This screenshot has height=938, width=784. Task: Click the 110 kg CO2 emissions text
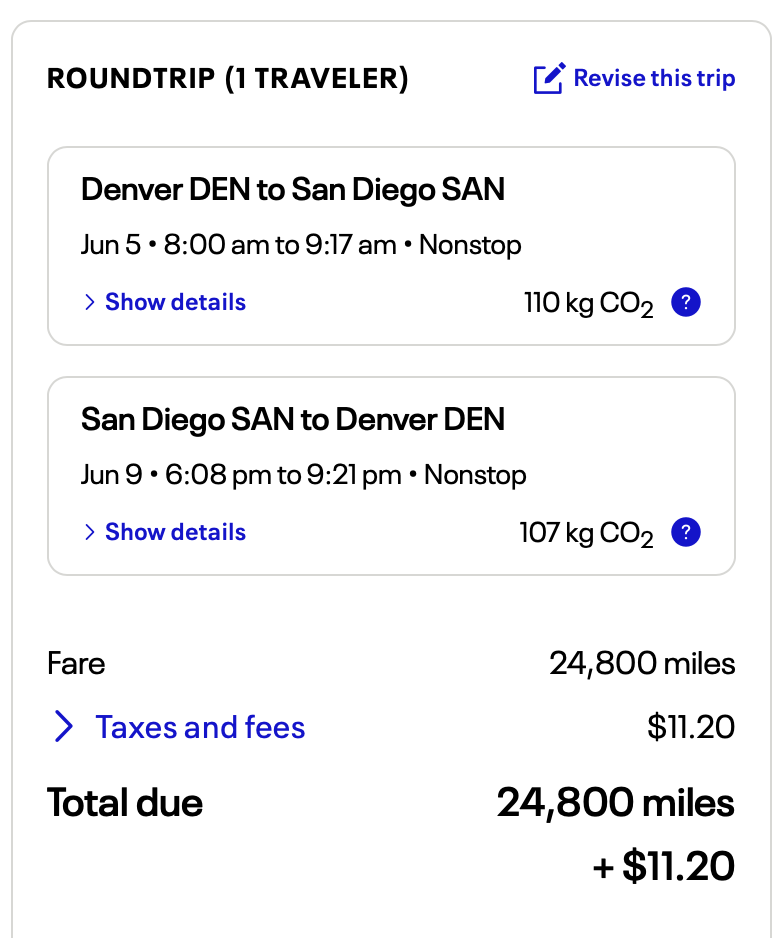(x=588, y=303)
